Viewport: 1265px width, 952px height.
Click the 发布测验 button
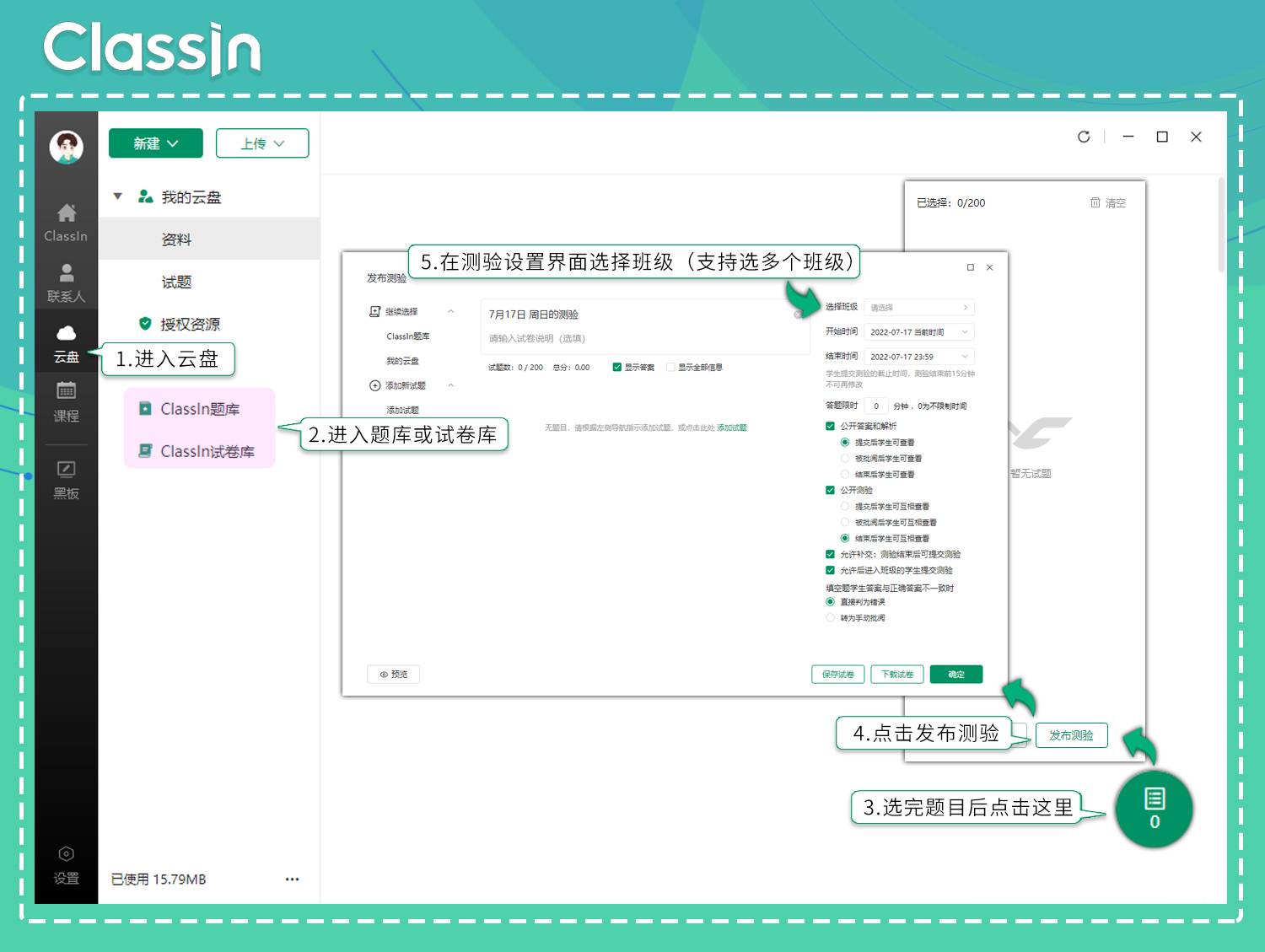pyautogui.click(x=1071, y=735)
